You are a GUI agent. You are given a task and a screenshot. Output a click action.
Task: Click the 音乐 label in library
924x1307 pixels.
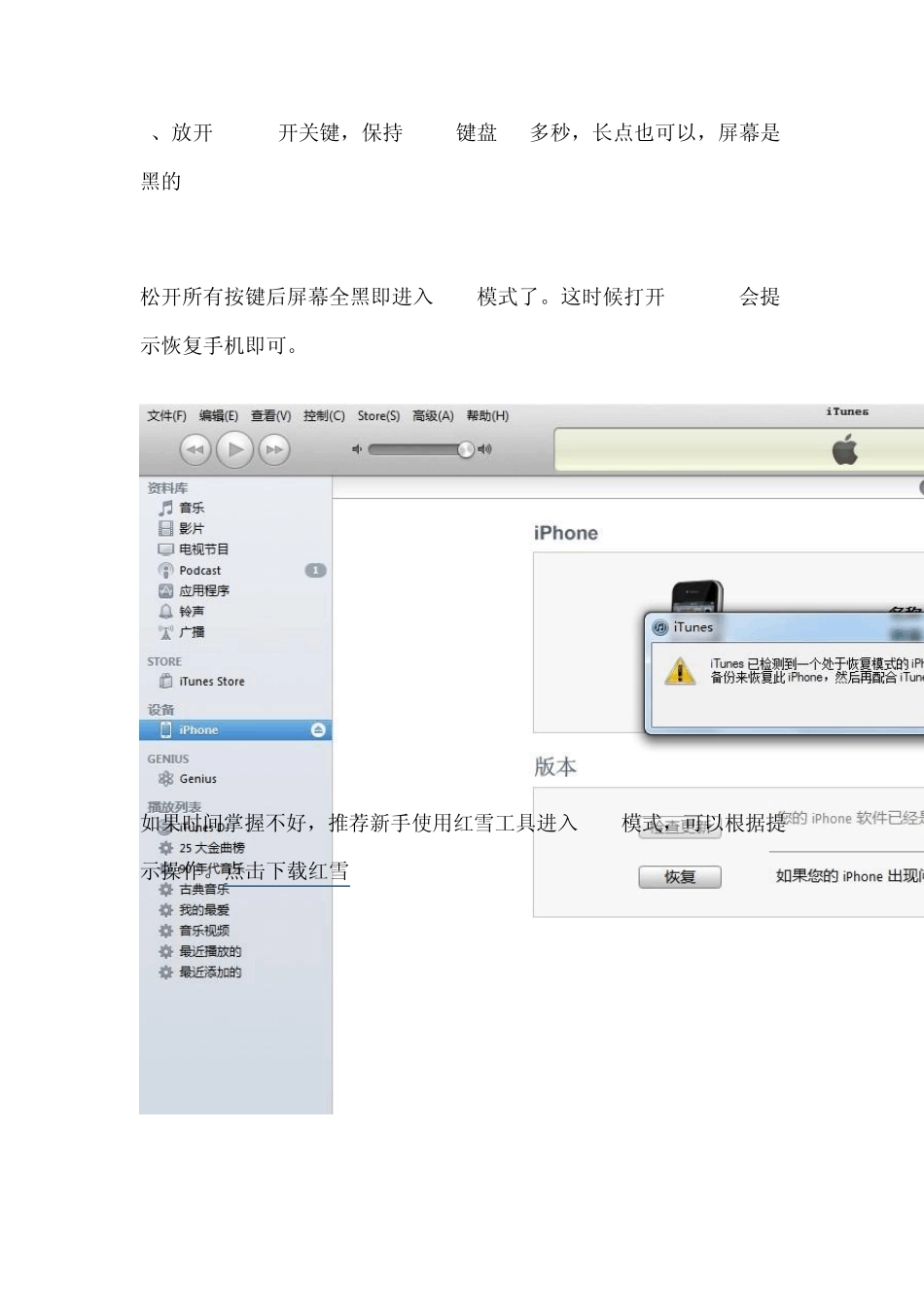192,508
